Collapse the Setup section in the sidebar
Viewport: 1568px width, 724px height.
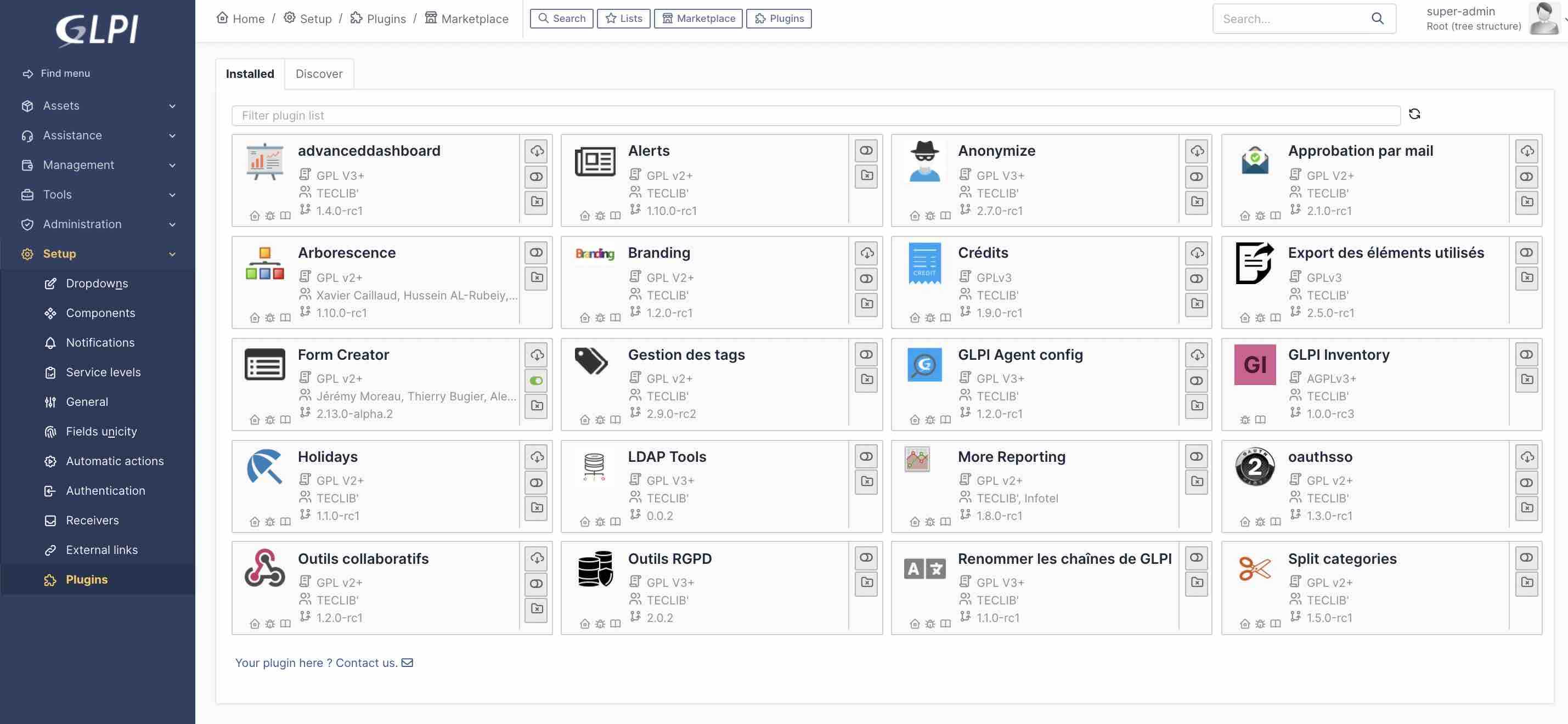click(172, 254)
